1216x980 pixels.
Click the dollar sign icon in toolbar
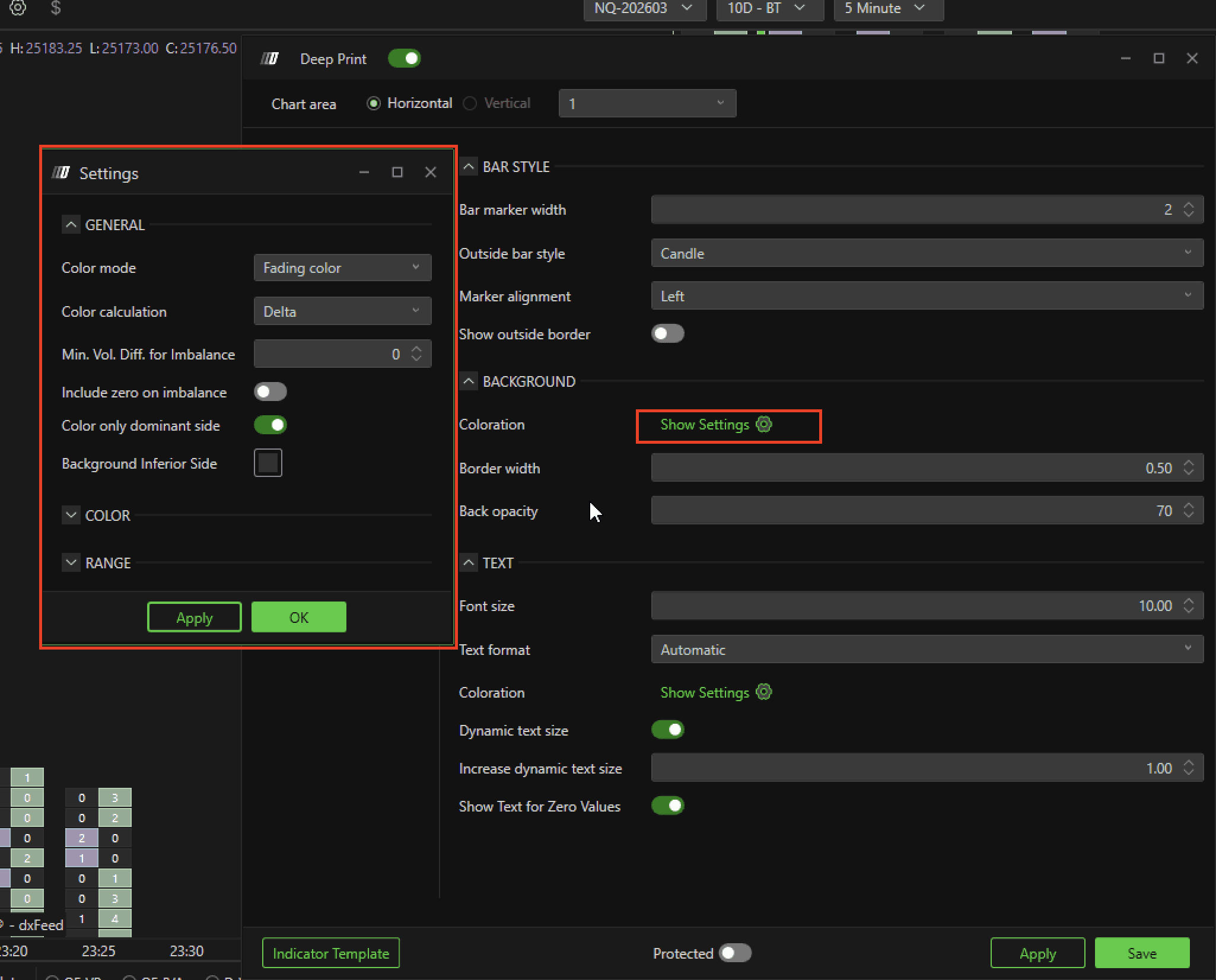[56, 8]
